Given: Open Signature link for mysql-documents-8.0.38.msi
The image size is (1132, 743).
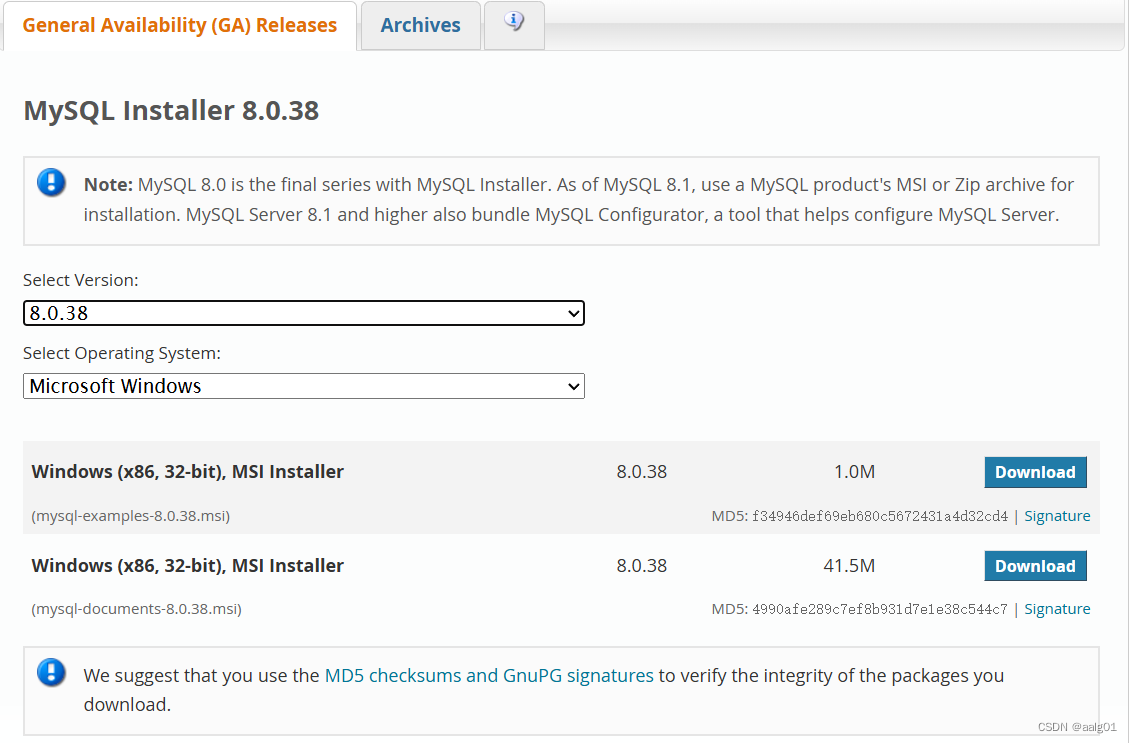Looking at the screenshot, I should pyautogui.click(x=1057, y=609).
